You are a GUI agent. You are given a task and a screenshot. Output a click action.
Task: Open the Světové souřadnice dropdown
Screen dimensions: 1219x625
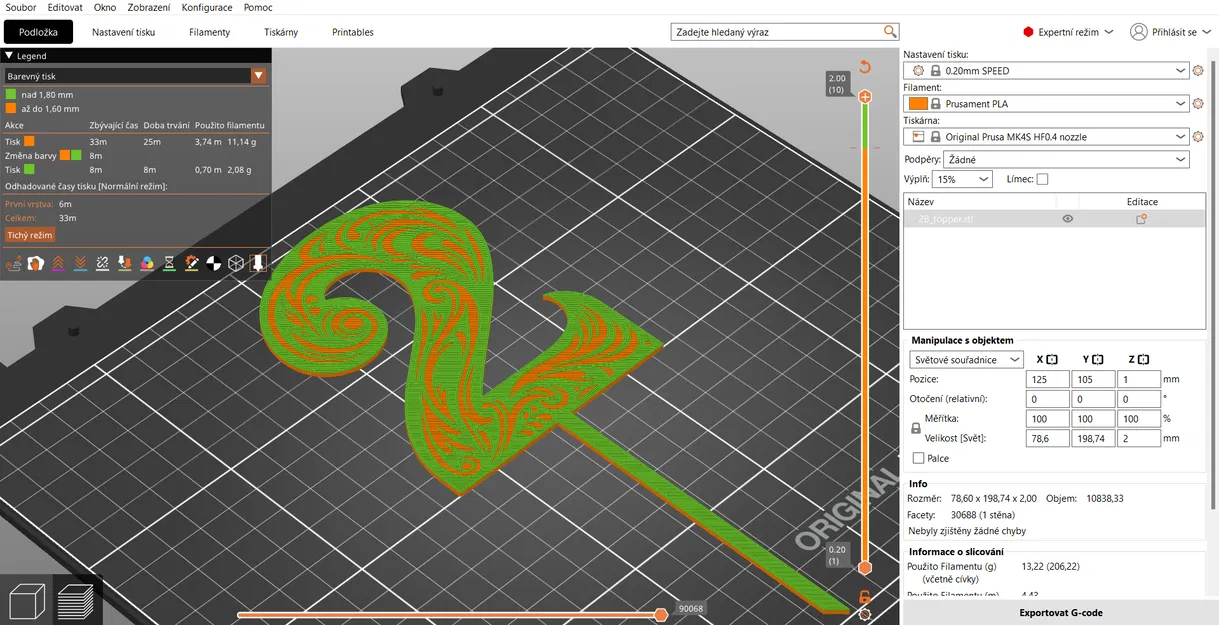coord(967,360)
